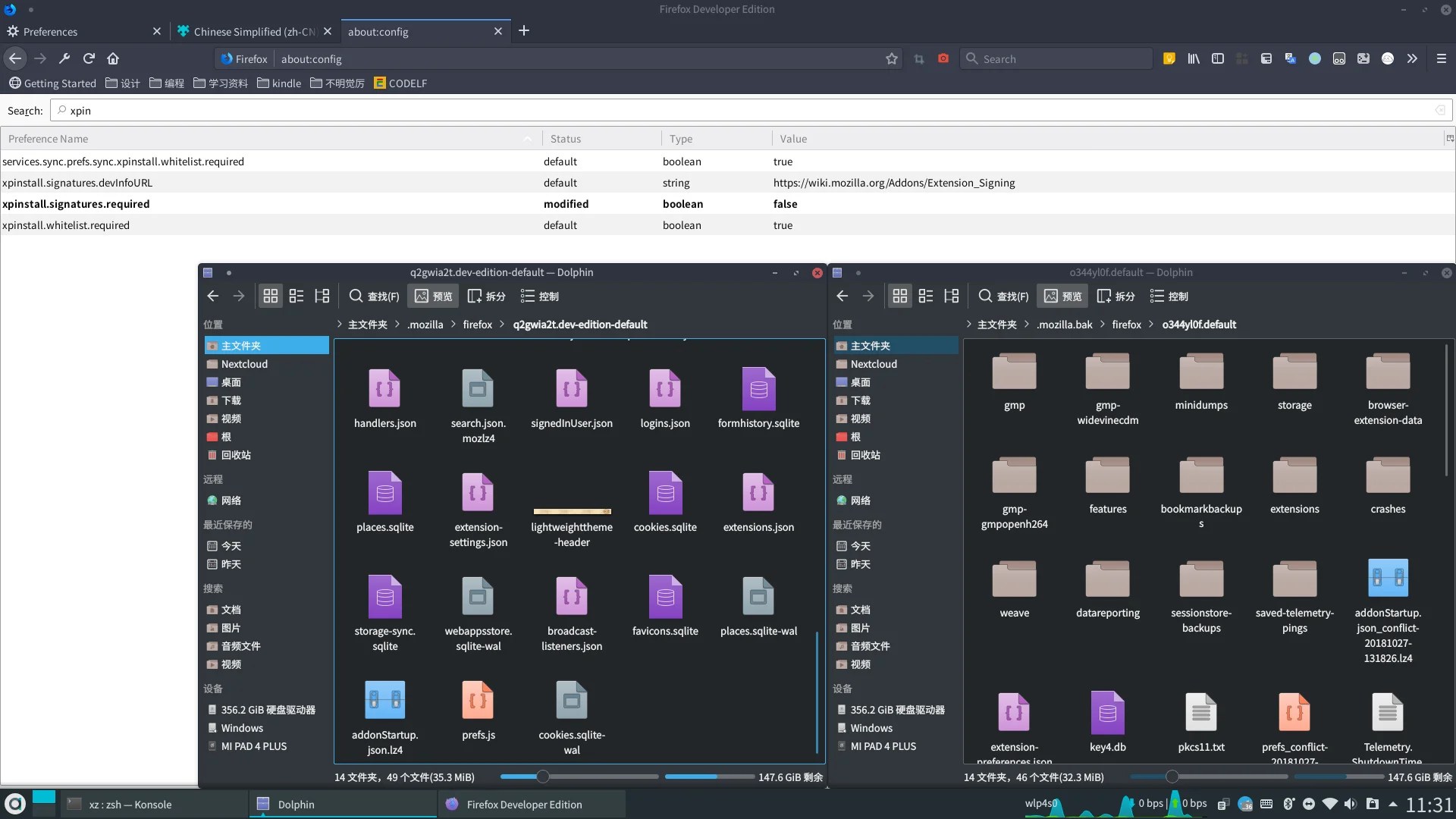This screenshot has width=1456, height=819.
Task: Toggle xpinstall.signatures.required preference row
Action: point(76,204)
